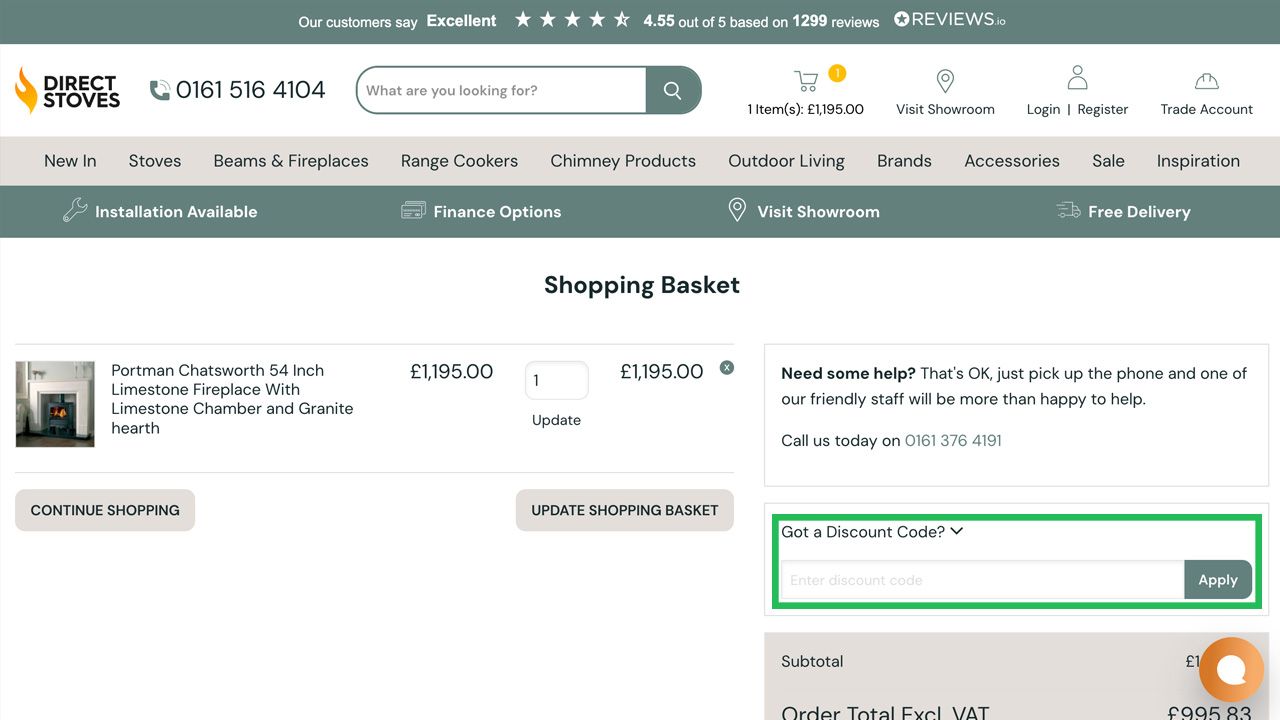Open the Portman Chatsworth fireplace thumbnail

pyautogui.click(x=55, y=404)
